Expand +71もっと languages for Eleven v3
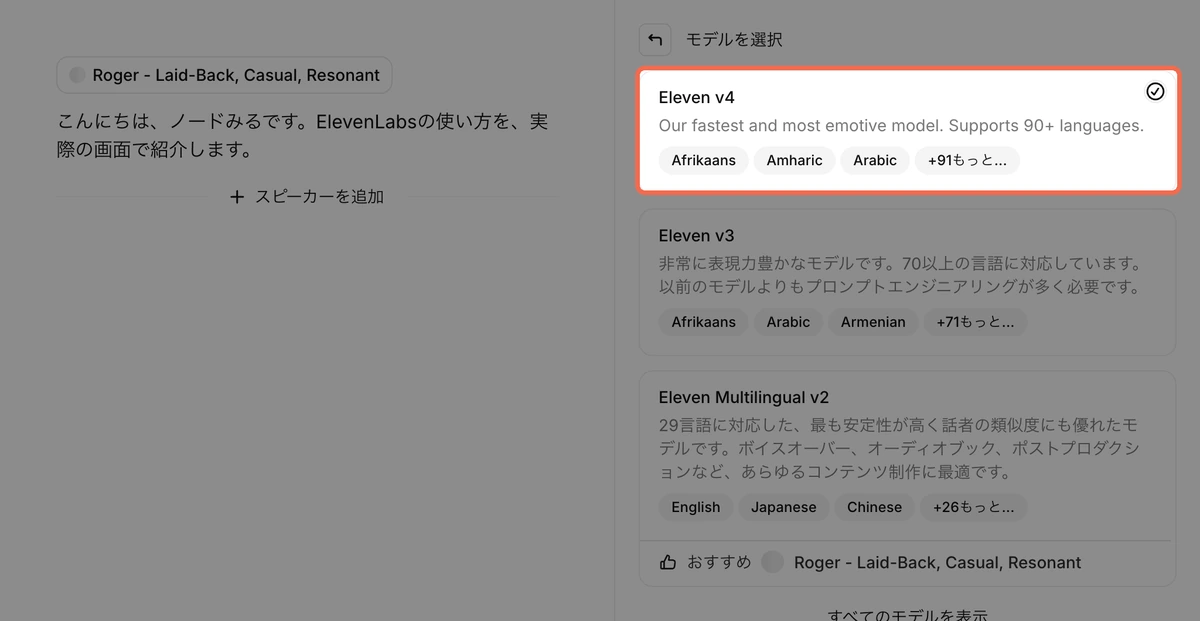The image size is (1200, 621). tap(975, 322)
